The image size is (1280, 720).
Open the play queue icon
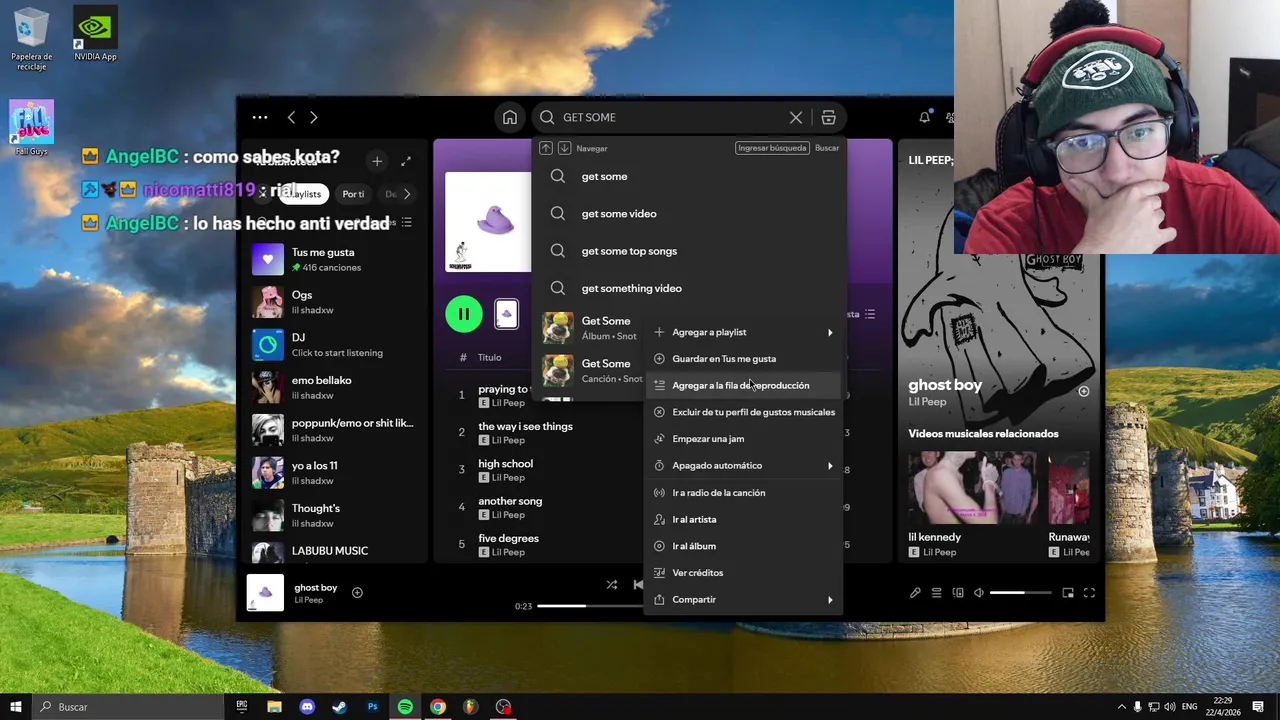coord(936,592)
